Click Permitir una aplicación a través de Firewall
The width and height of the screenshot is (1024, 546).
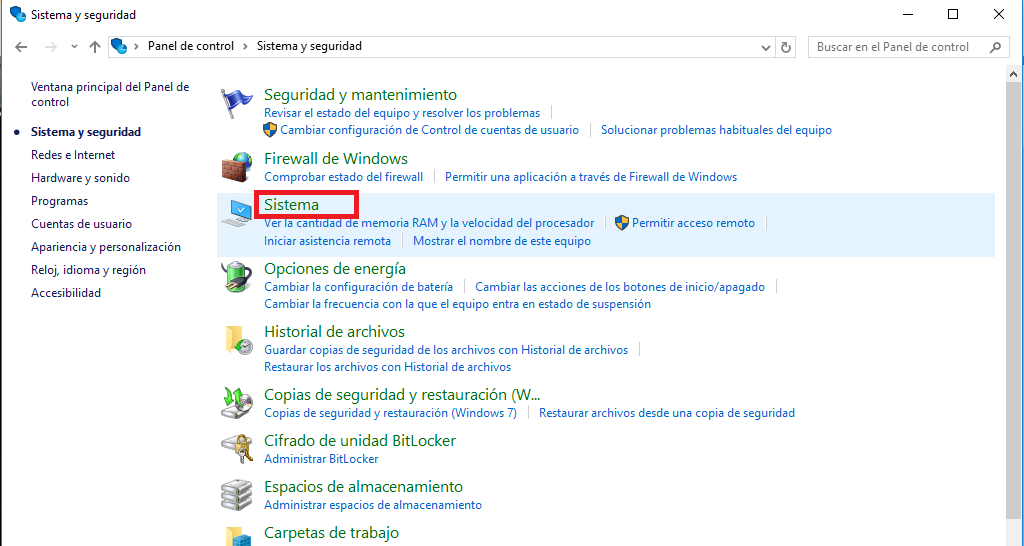pos(591,177)
